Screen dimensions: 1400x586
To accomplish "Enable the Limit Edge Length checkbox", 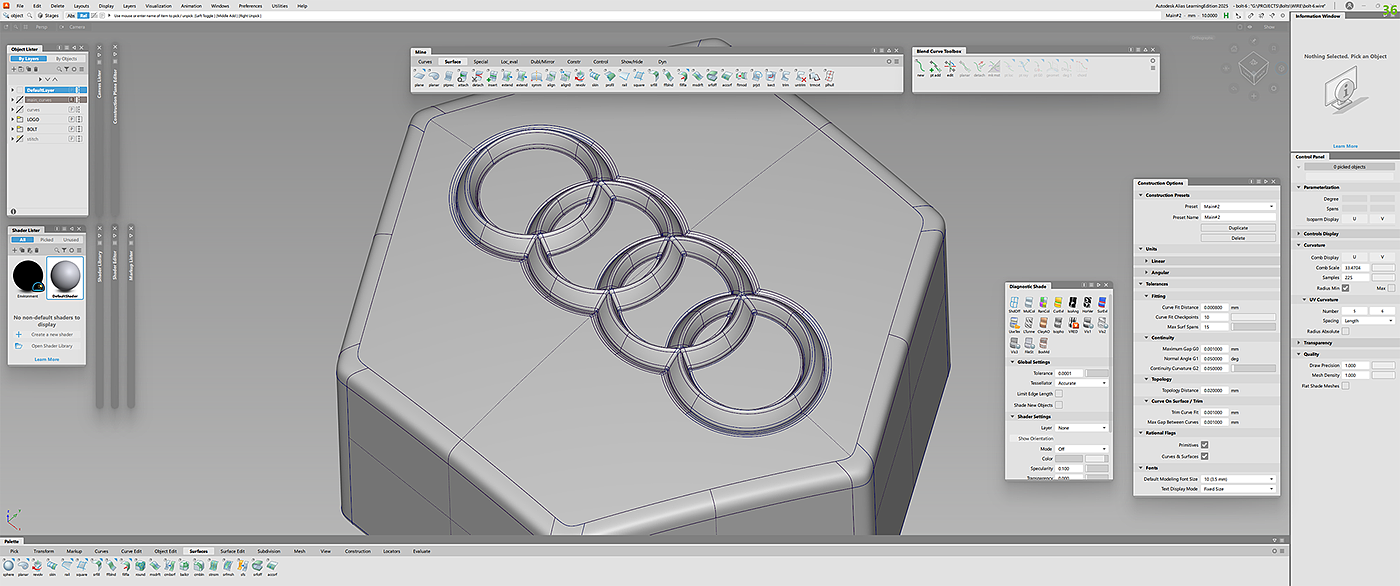I will [x=1059, y=394].
